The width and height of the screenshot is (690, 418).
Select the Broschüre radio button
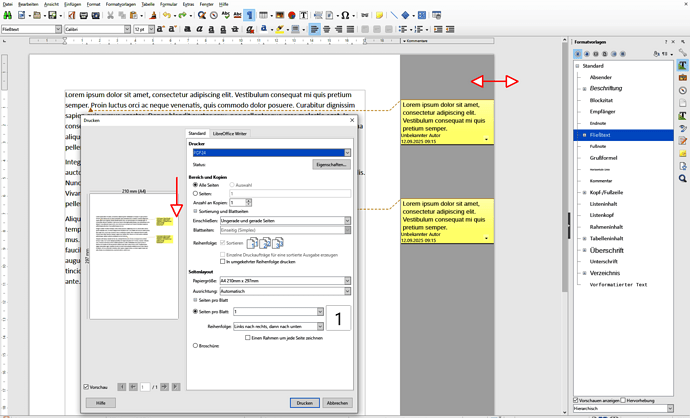[x=195, y=345]
